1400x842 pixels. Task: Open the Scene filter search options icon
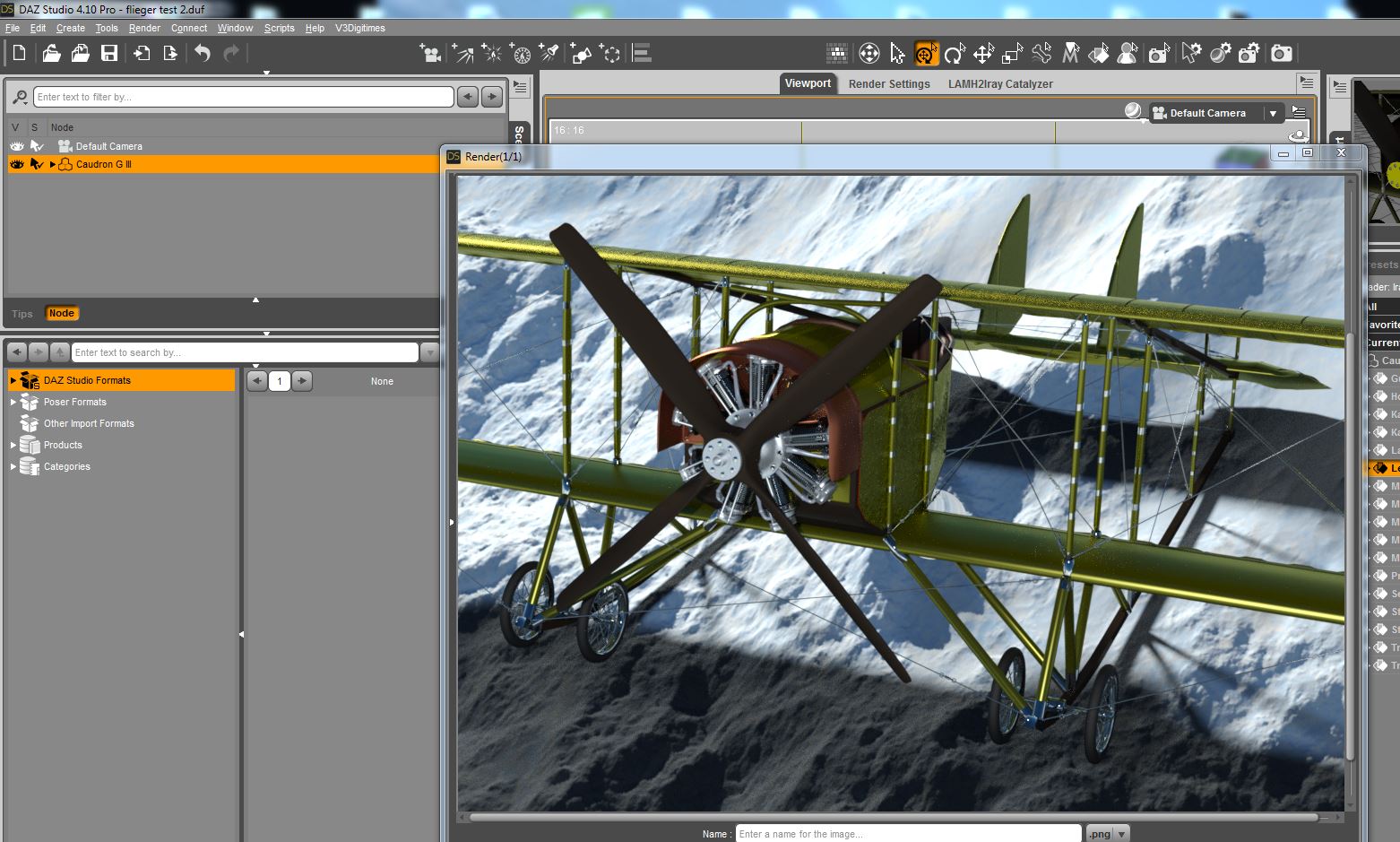20,97
